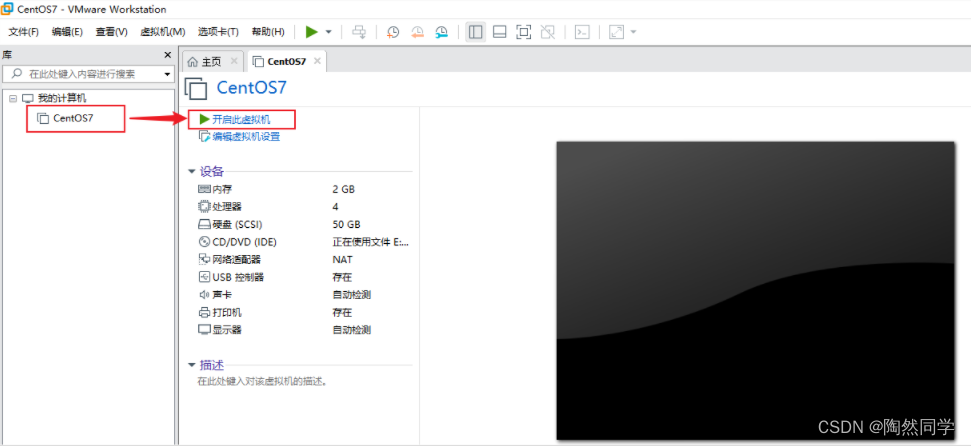Close the 主页 tab
This screenshot has width=971, height=446.
click(233, 61)
